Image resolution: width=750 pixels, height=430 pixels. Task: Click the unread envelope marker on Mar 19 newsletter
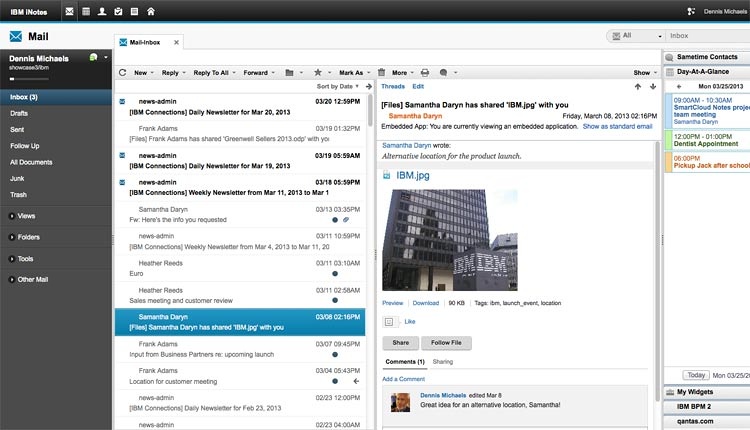point(122,155)
